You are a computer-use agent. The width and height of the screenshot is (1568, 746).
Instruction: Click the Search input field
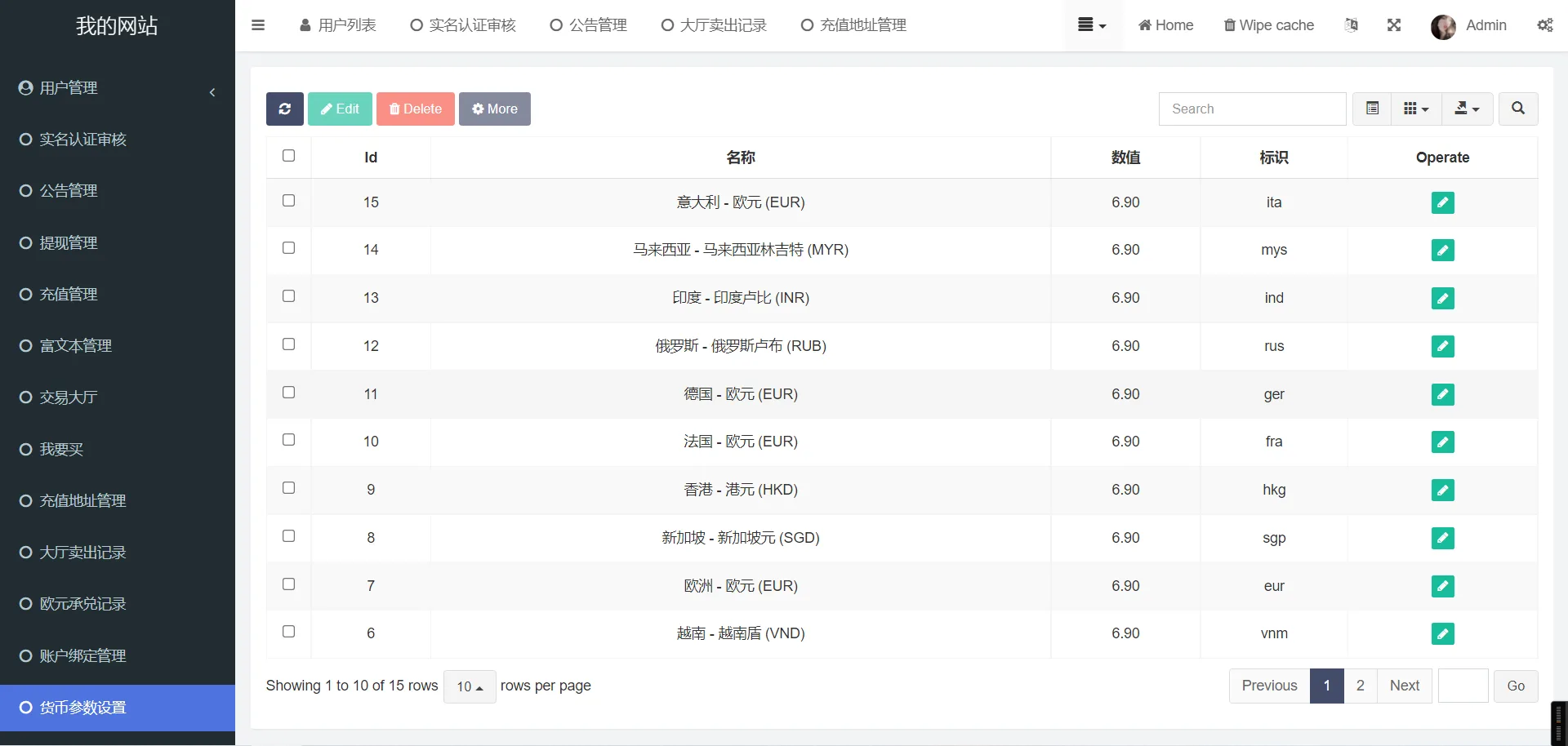click(1252, 109)
